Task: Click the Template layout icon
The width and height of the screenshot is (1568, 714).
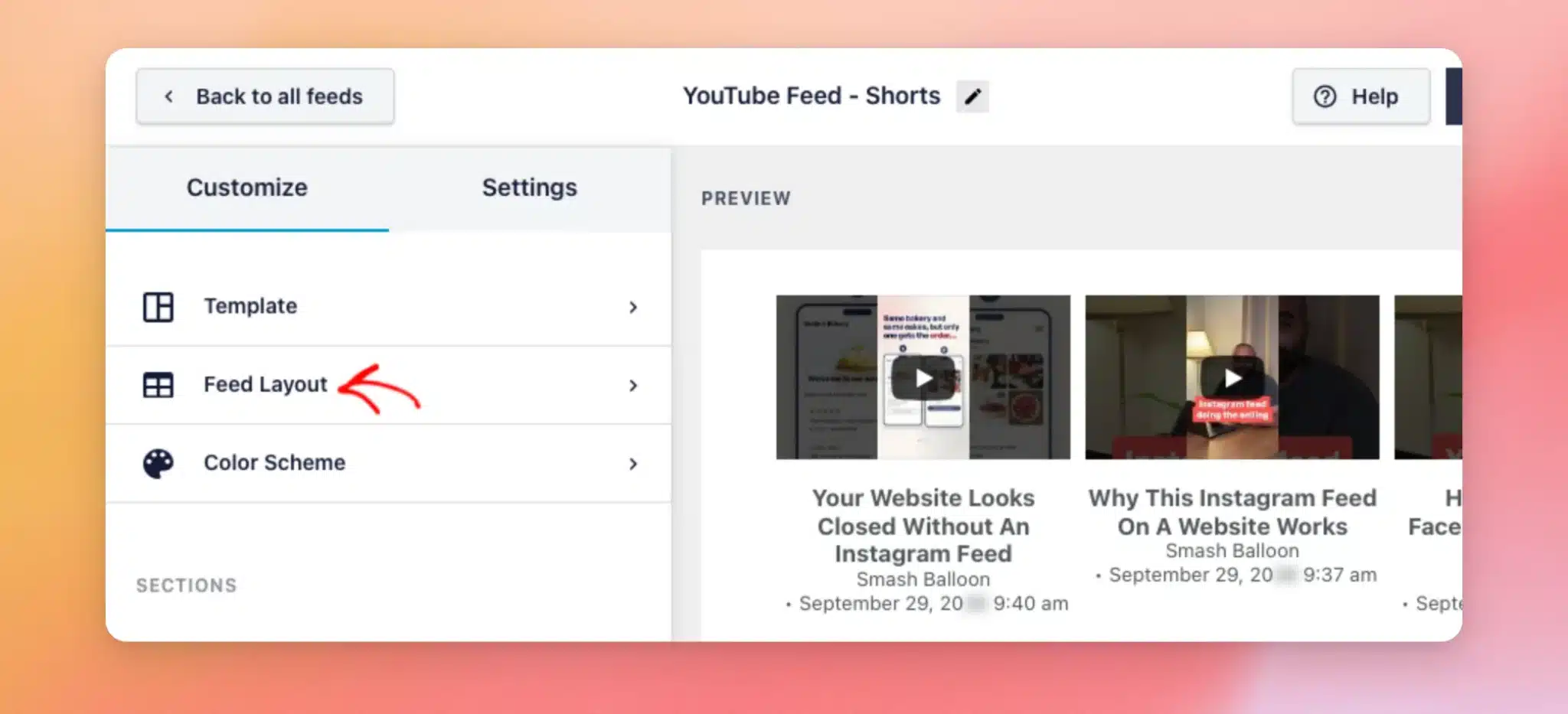Action: tap(158, 307)
